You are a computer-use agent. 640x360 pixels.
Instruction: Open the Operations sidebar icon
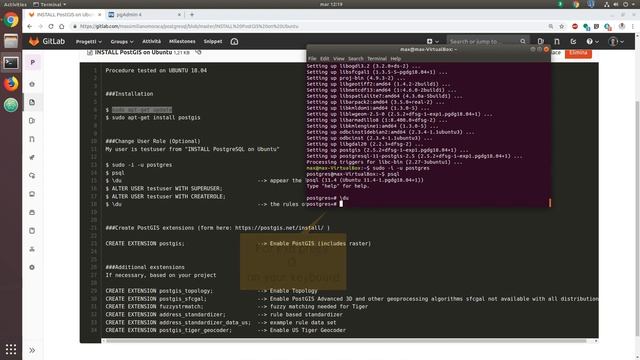[32, 176]
